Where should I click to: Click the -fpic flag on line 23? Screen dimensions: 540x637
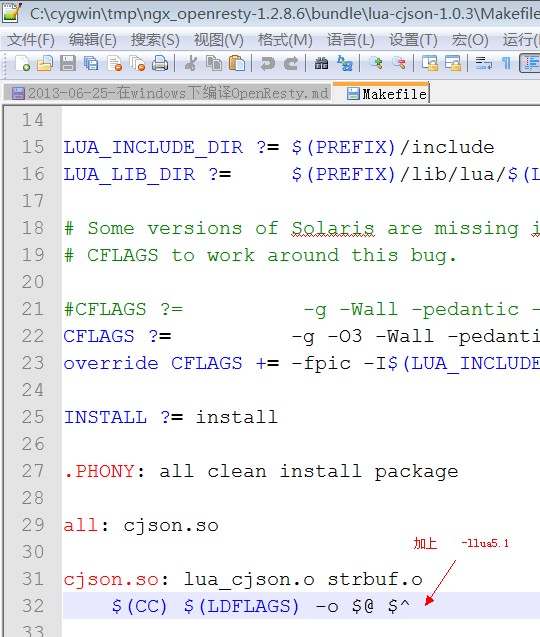point(321,363)
